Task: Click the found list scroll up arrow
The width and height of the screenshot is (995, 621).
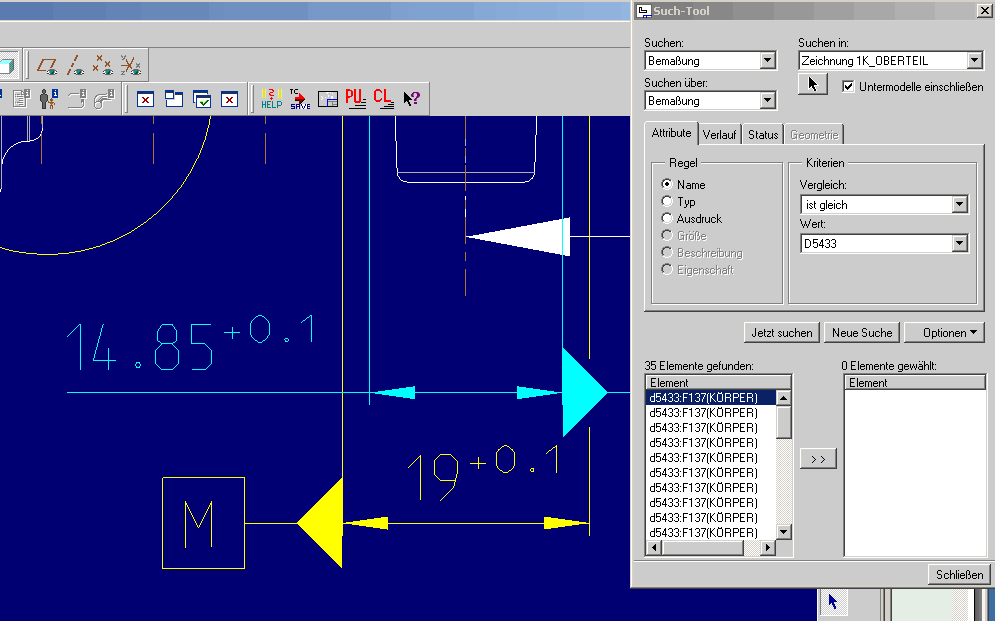Action: coord(784,398)
